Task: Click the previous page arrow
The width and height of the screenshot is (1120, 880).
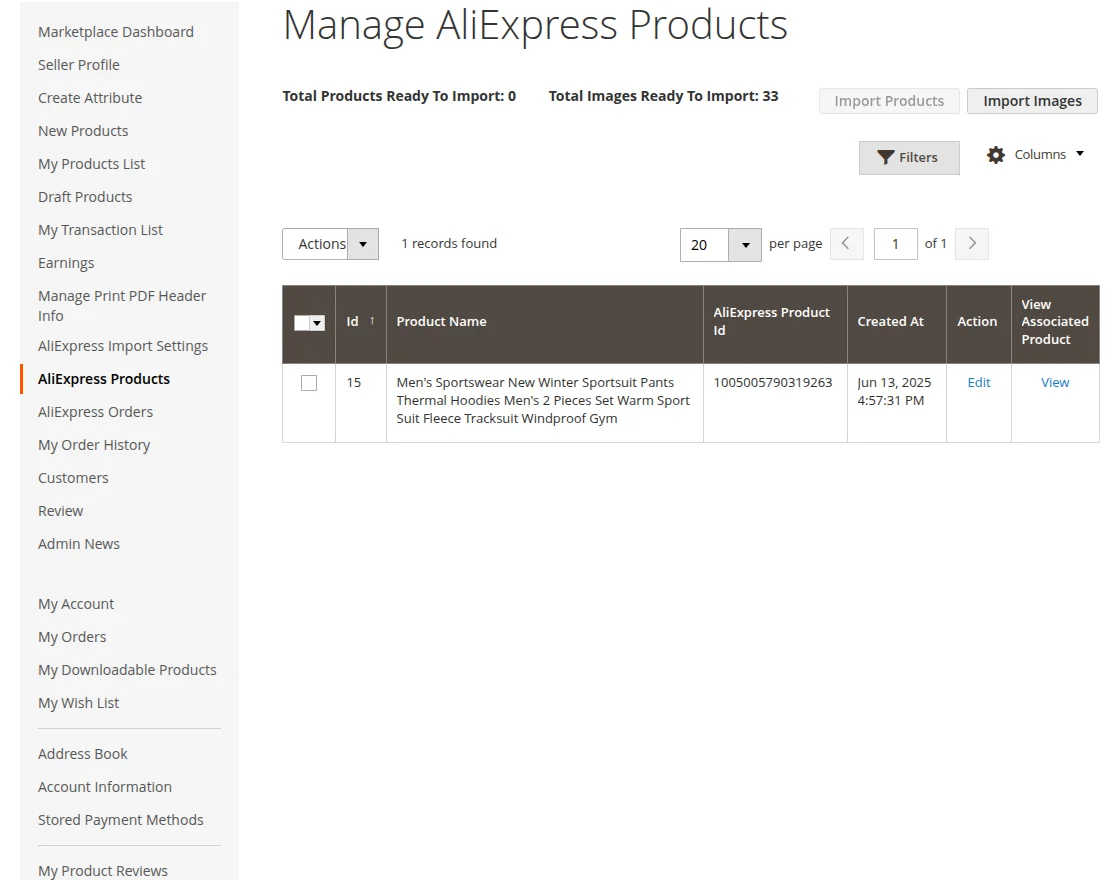Action: click(846, 243)
